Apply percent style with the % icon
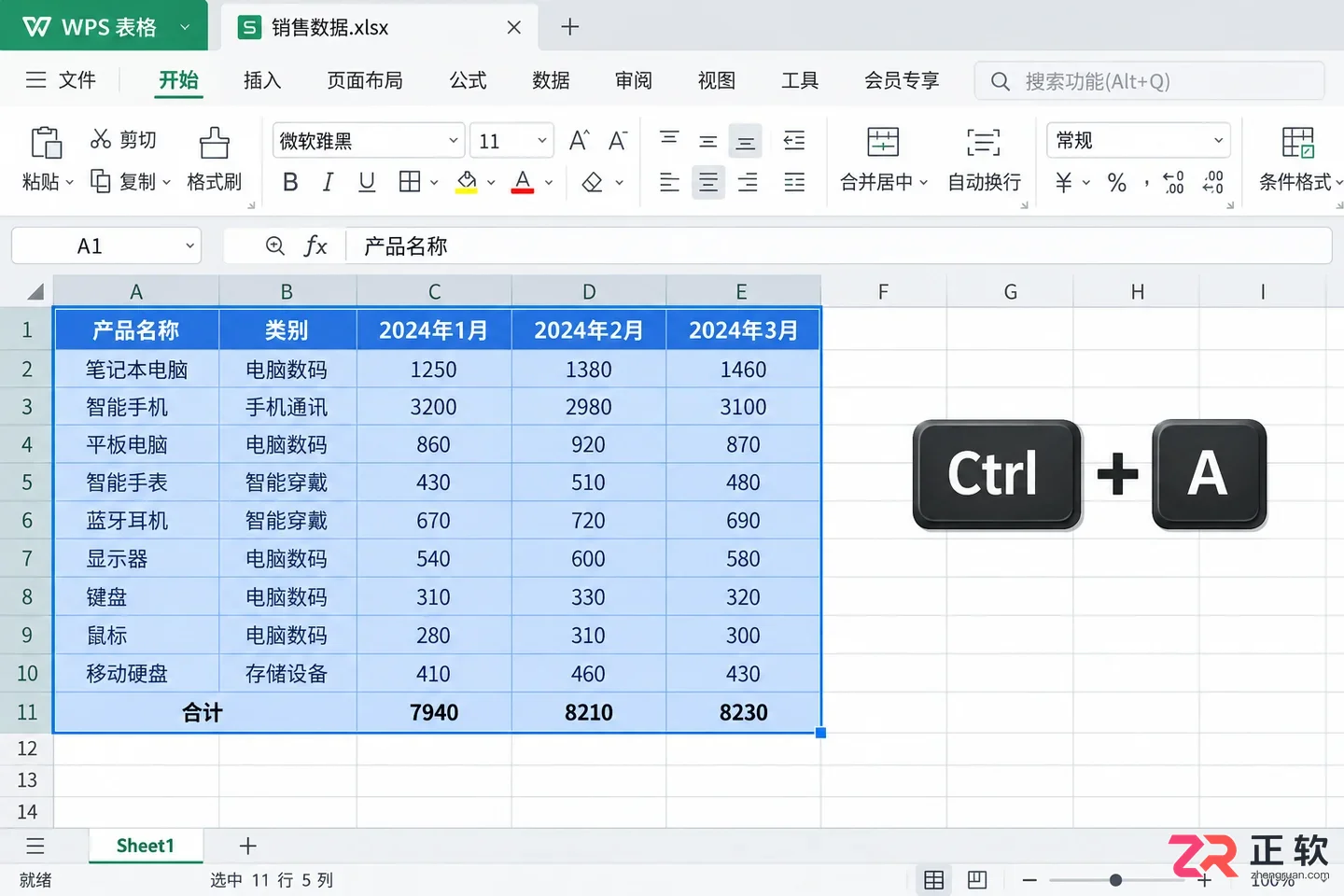The height and width of the screenshot is (896, 1344). (x=1117, y=182)
